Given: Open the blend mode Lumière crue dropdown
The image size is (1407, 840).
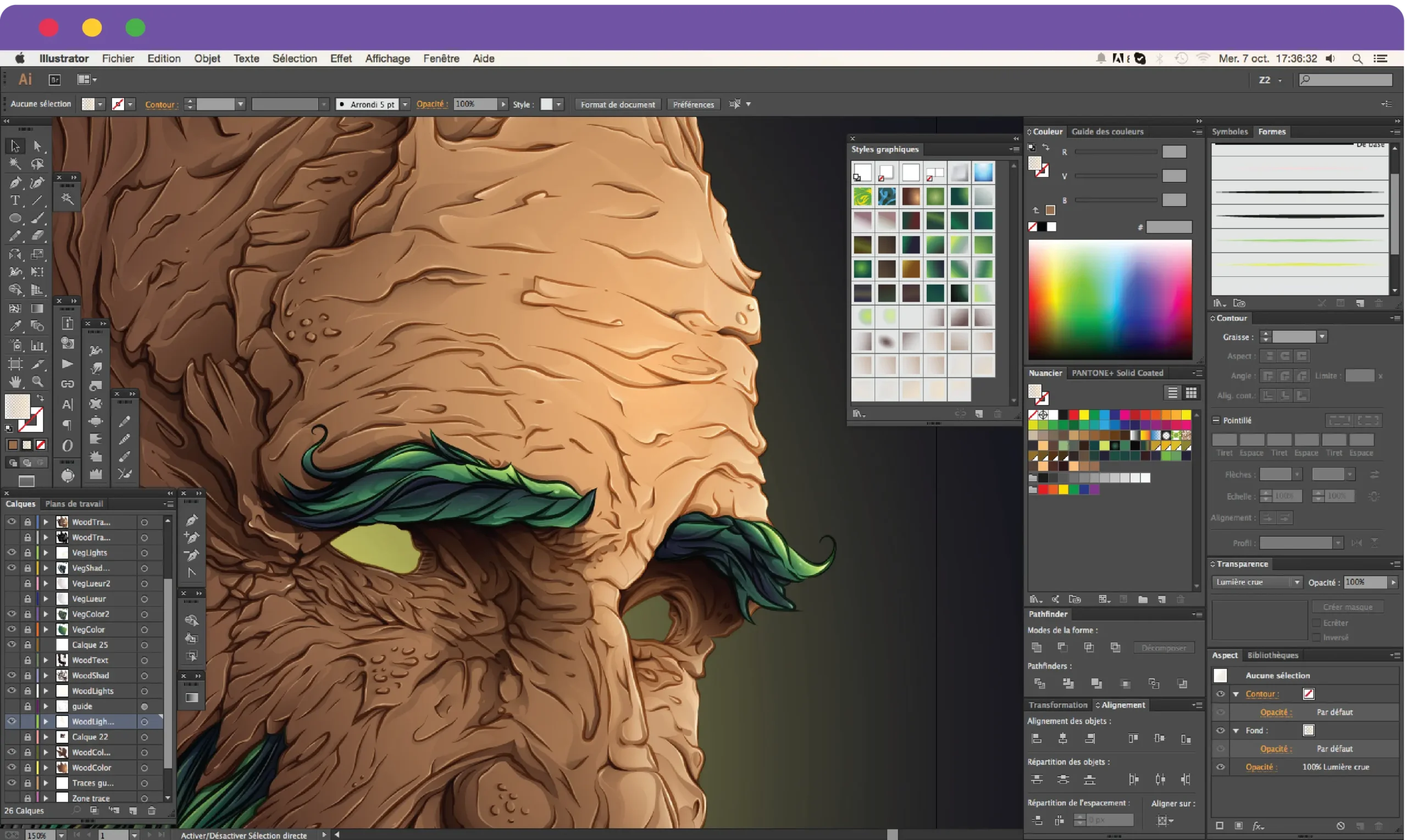Looking at the screenshot, I should (1257, 583).
